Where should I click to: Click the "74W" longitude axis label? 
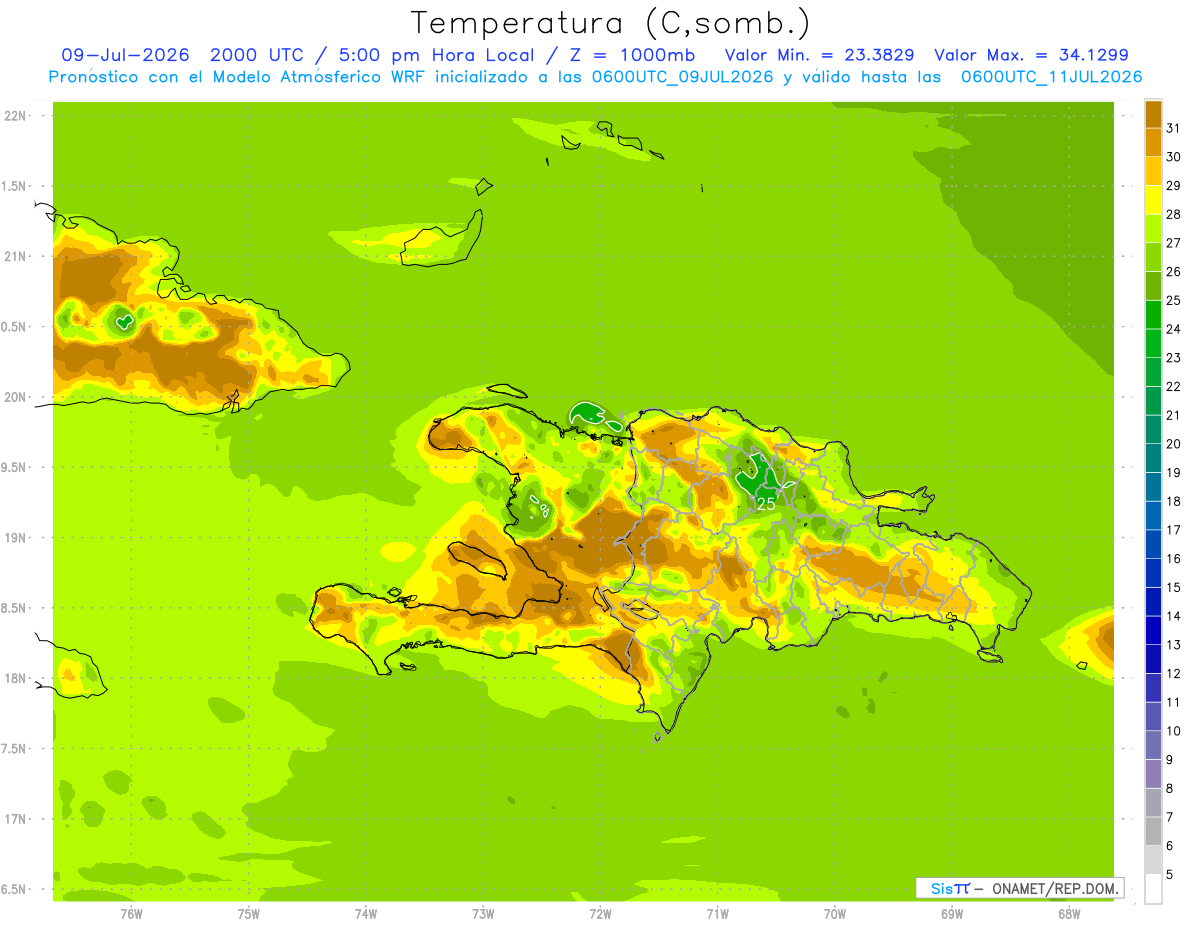366,913
